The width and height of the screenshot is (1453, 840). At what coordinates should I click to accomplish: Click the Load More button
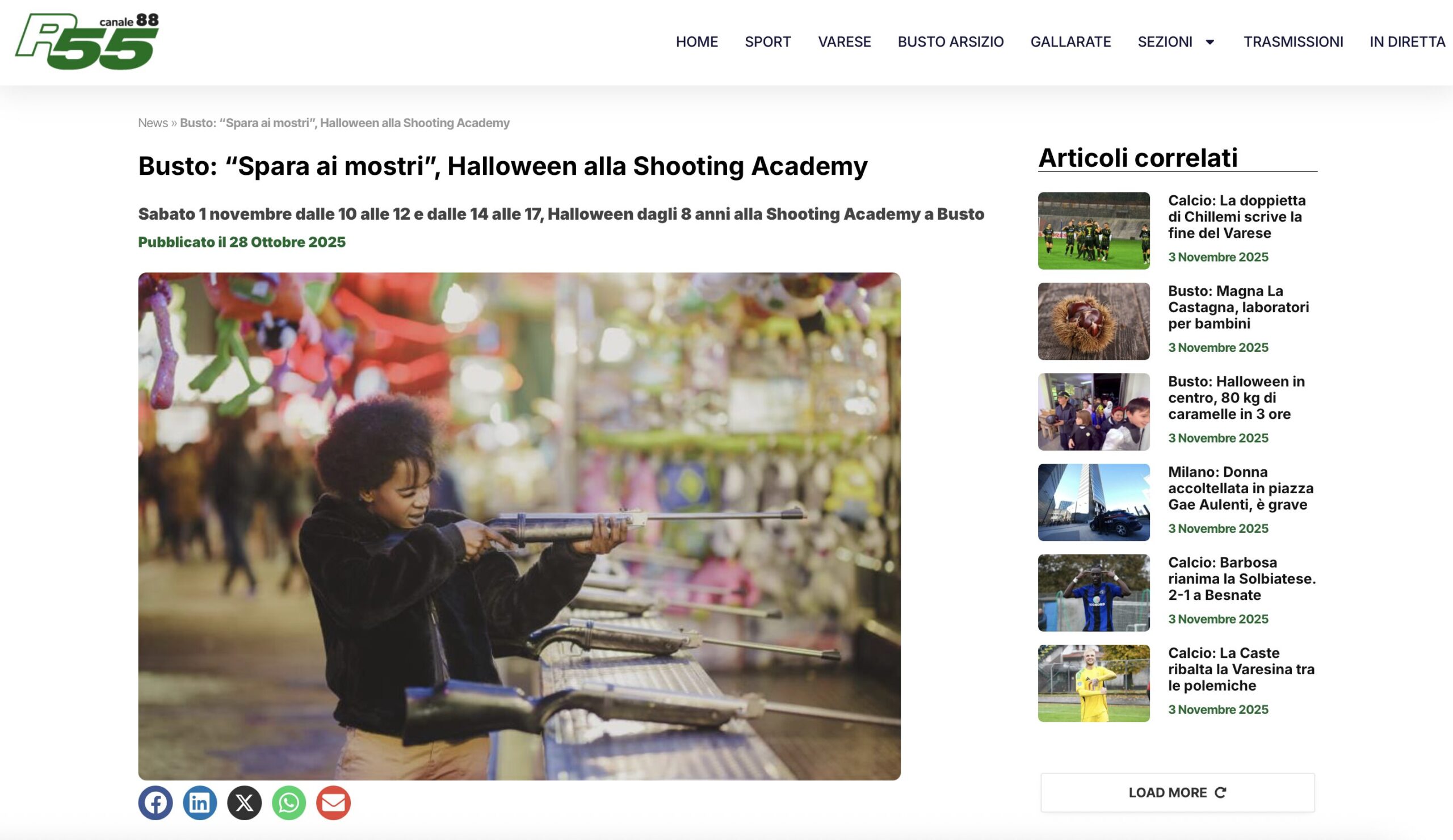[x=1177, y=793]
